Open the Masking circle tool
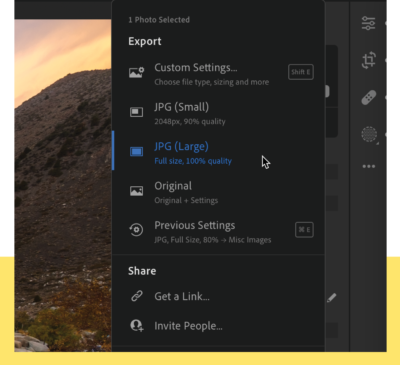This screenshot has width=400, height=365. 369,135
